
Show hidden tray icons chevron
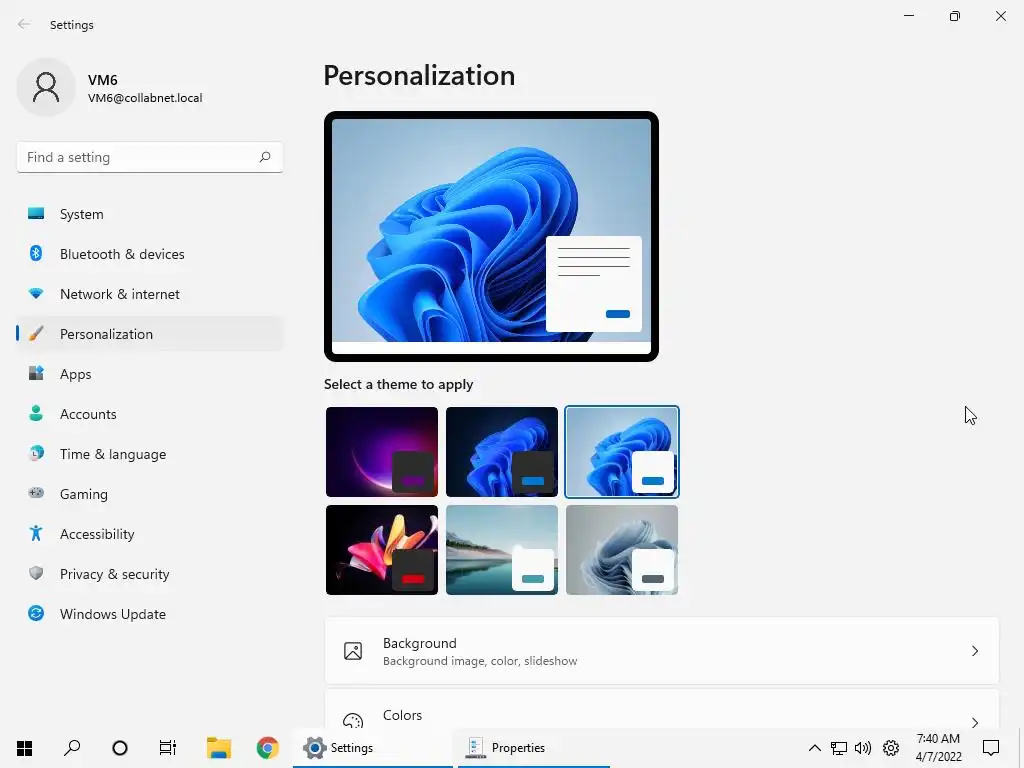(x=814, y=748)
